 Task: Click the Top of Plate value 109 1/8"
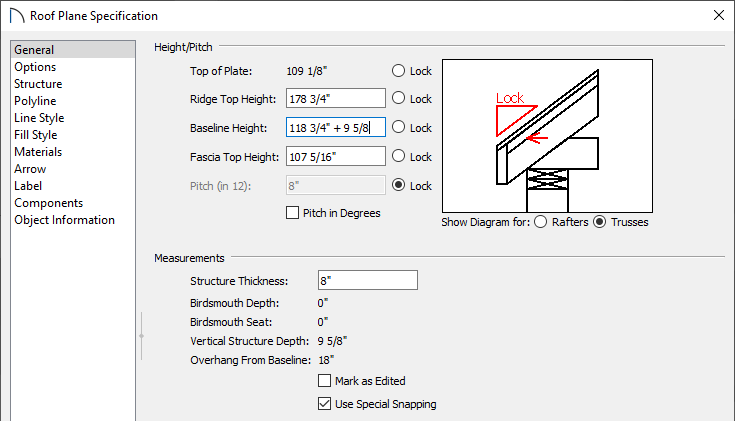click(307, 71)
